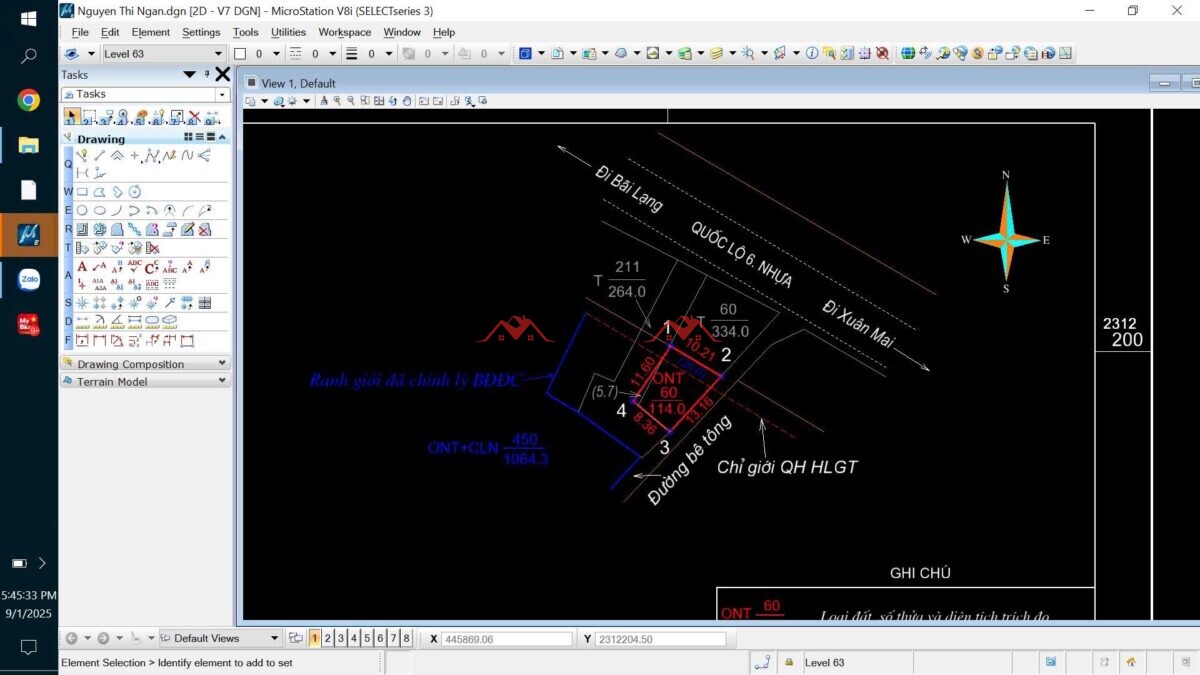Close the Tasks panel
This screenshot has height=675, width=1200.
[x=222, y=75]
